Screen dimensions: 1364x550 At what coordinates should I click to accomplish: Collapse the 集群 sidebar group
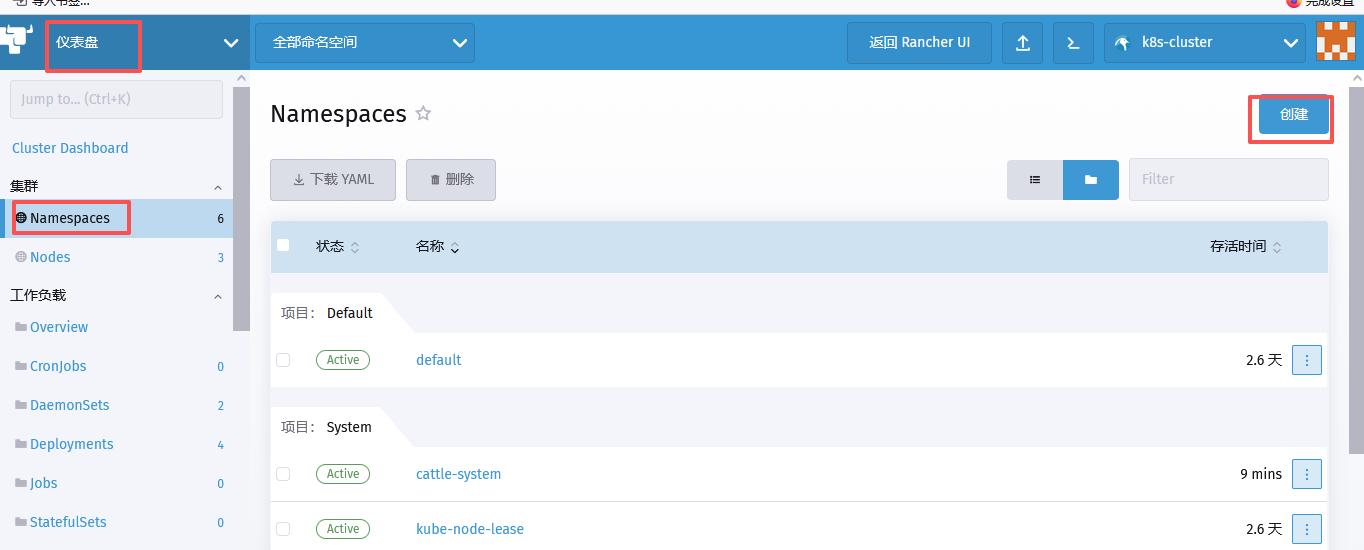point(219,187)
